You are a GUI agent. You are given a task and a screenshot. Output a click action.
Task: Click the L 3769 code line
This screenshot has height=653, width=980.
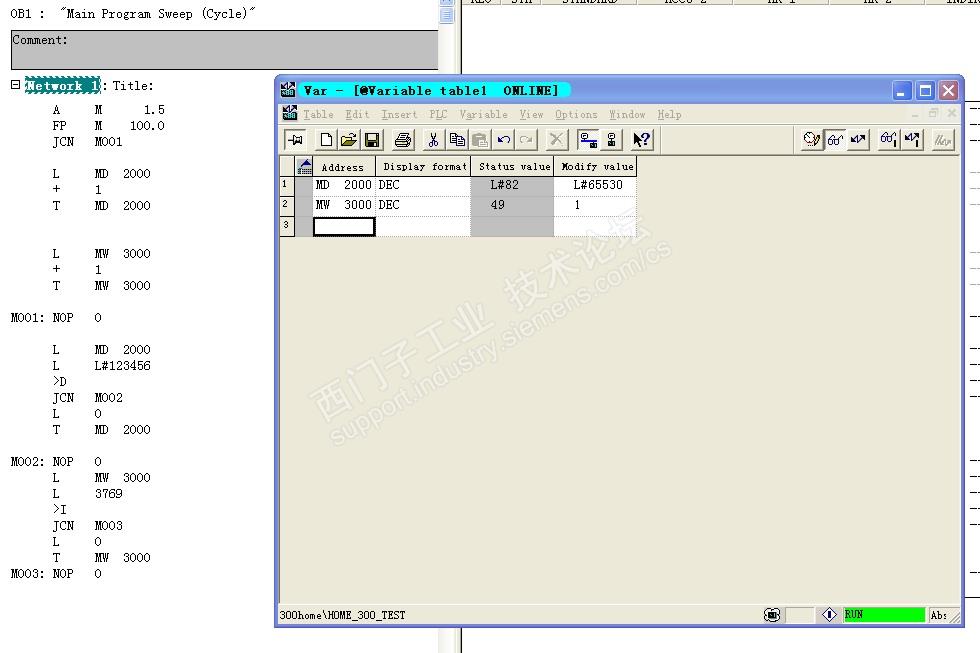click(x=88, y=494)
